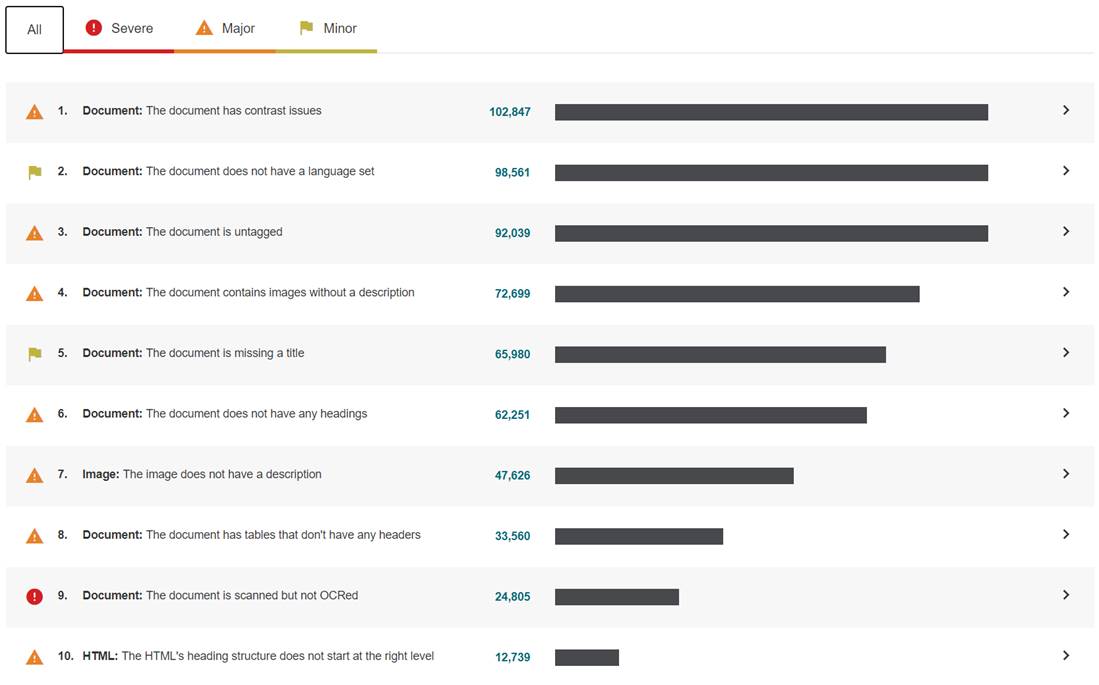Switch to the Severe issues tab
This screenshot has width=1099, height=685.
[119, 29]
